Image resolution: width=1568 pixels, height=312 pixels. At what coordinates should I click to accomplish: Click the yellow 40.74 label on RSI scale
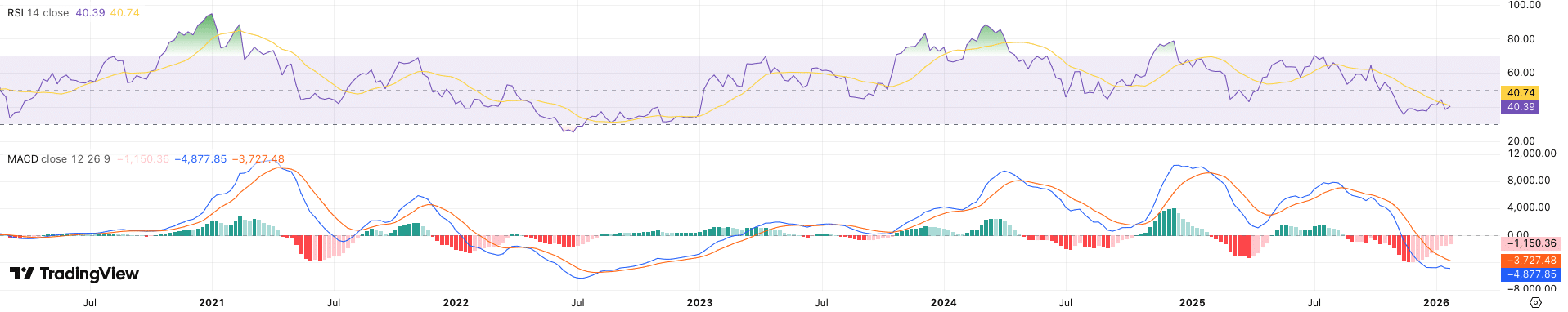[1521, 93]
